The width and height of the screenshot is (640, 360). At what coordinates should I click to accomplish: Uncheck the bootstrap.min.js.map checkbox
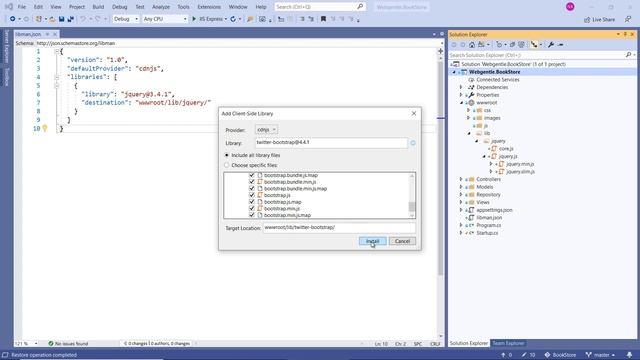coord(252,215)
